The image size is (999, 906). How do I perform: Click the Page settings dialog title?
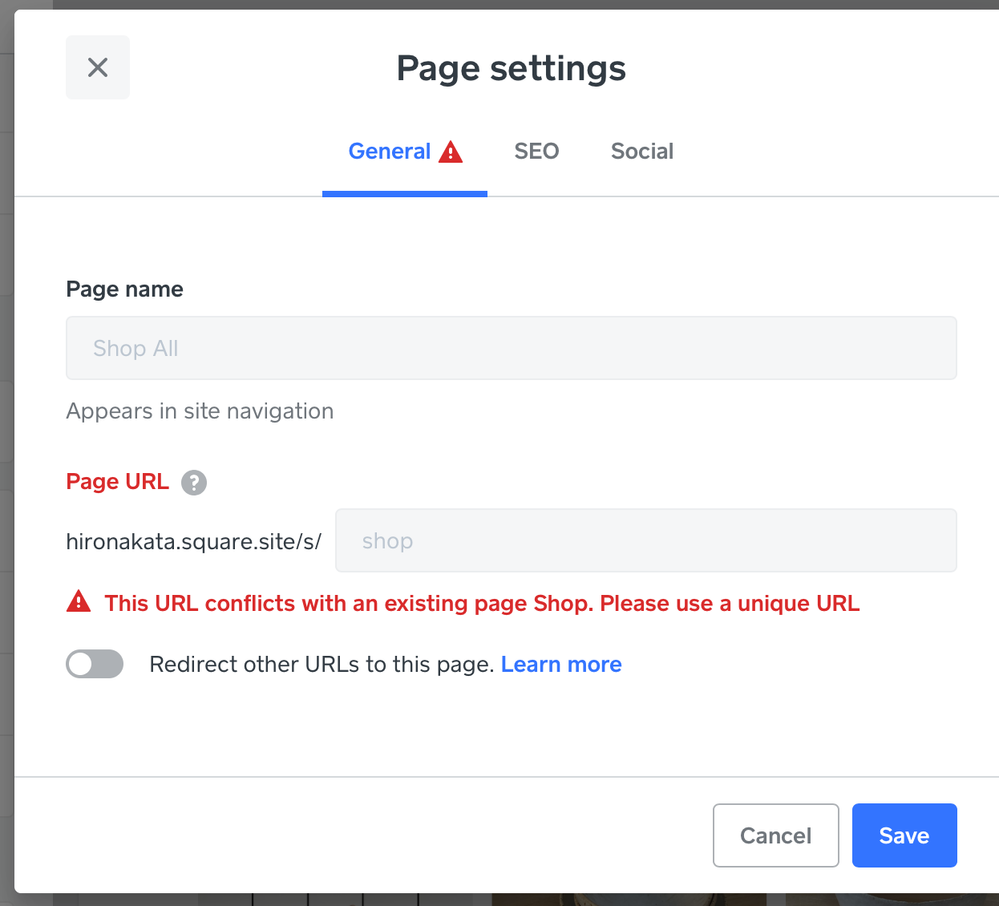511,68
